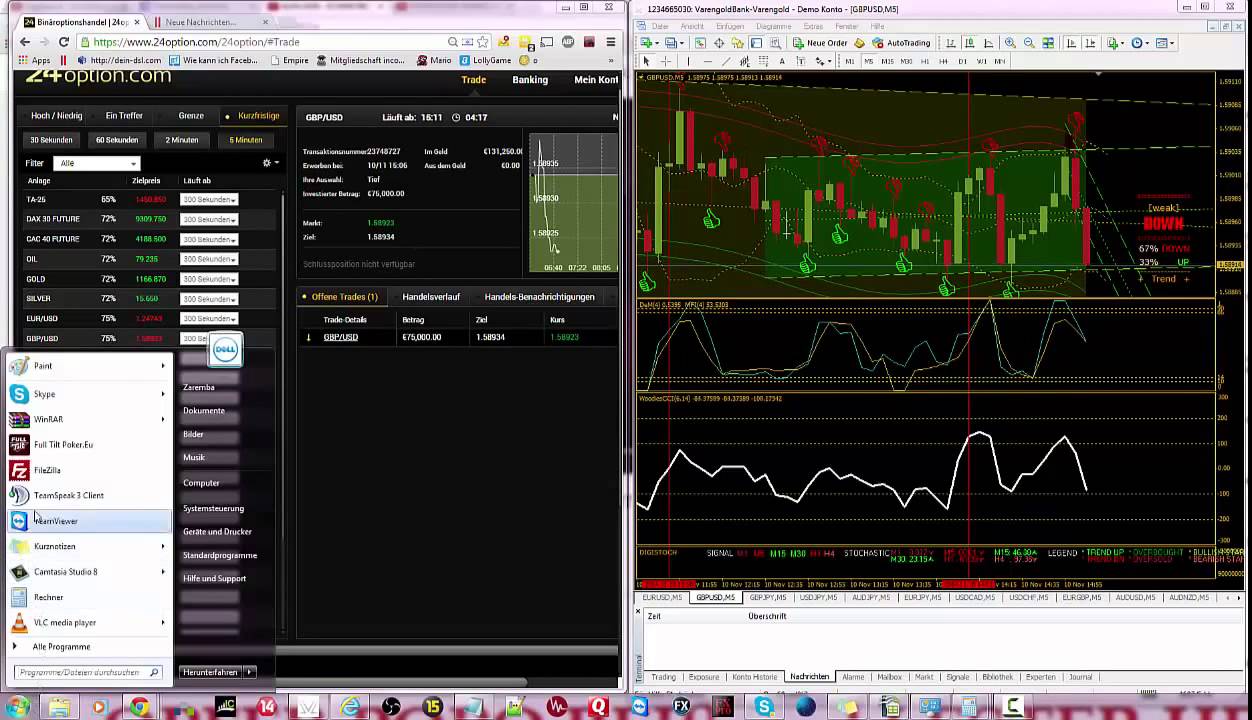
Task: Switch to the USDJPY,M5 chart tab
Action: (x=818, y=597)
